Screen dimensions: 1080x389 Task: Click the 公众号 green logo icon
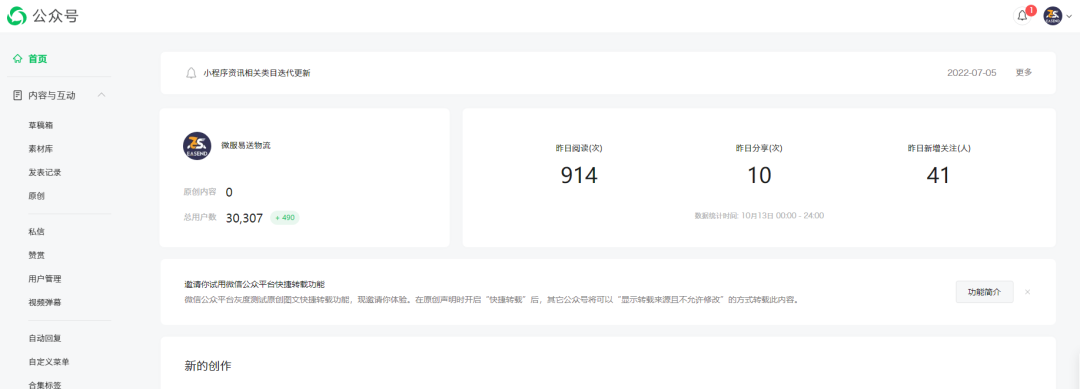tap(17, 16)
